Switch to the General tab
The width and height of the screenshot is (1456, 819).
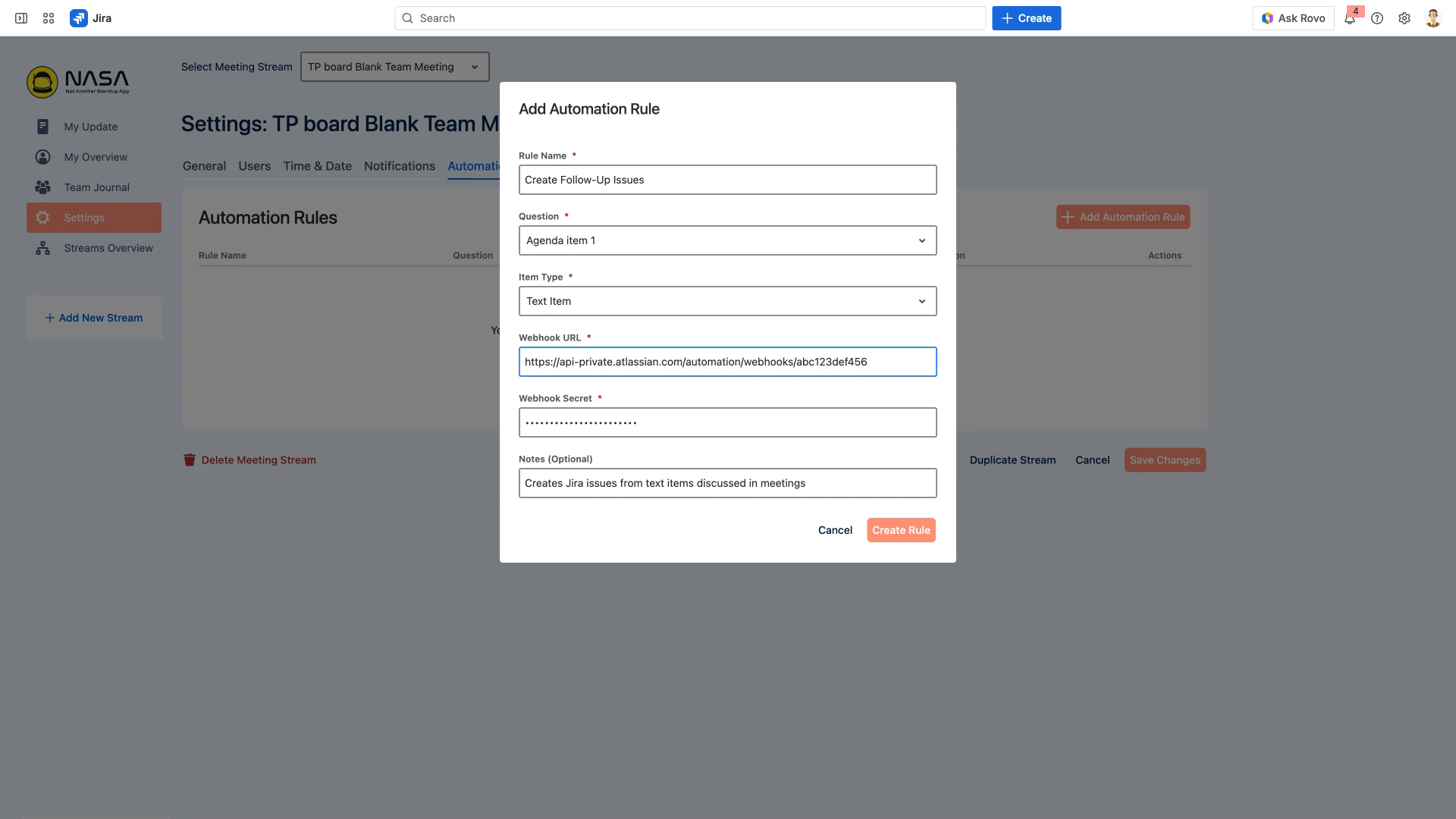[x=204, y=166]
